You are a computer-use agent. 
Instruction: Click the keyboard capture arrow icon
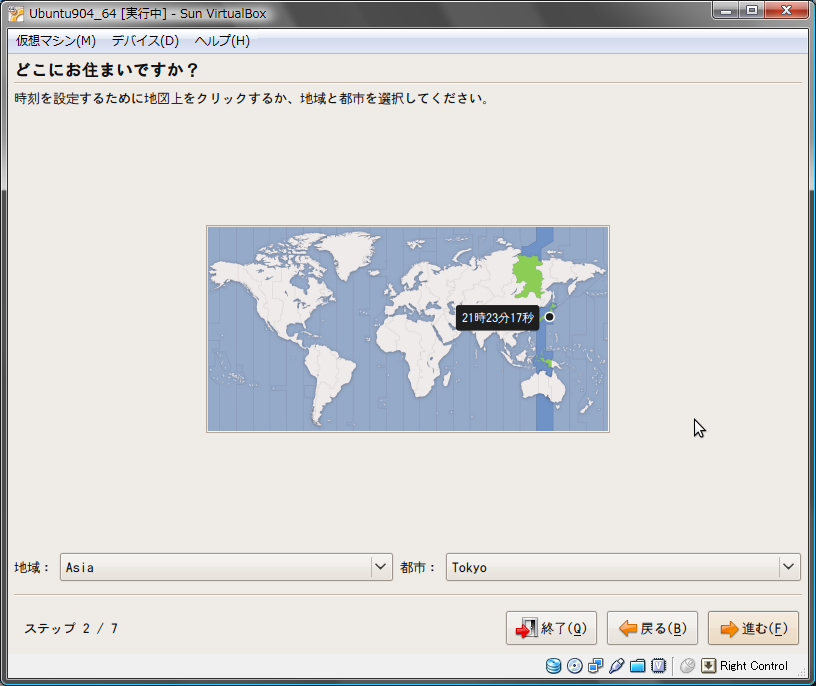tap(708, 666)
